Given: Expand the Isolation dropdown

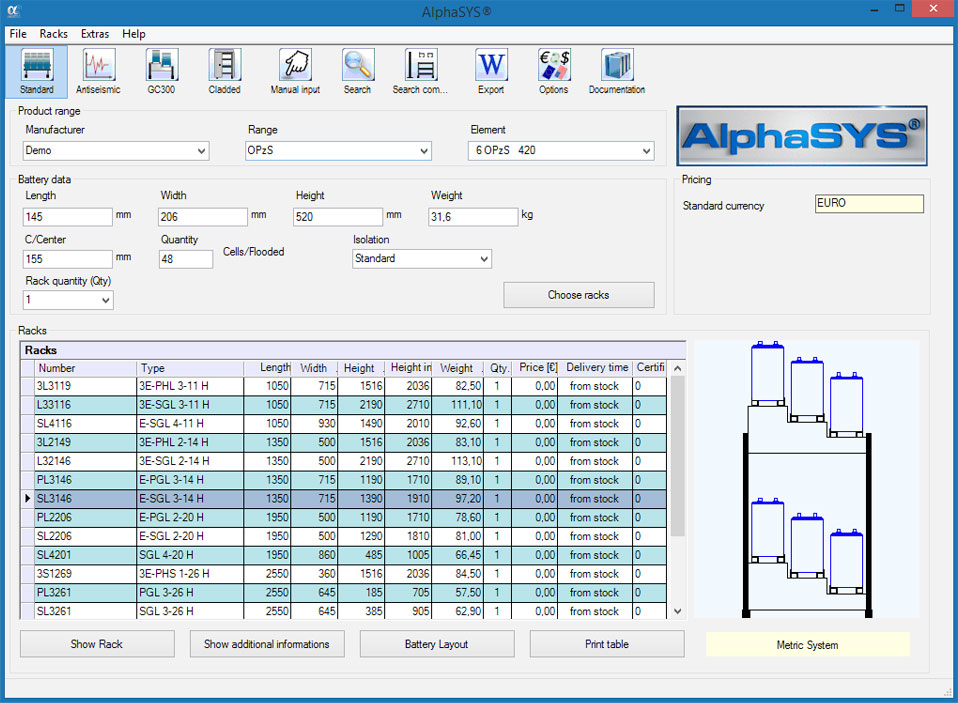Looking at the screenshot, I should [x=484, y=259].
